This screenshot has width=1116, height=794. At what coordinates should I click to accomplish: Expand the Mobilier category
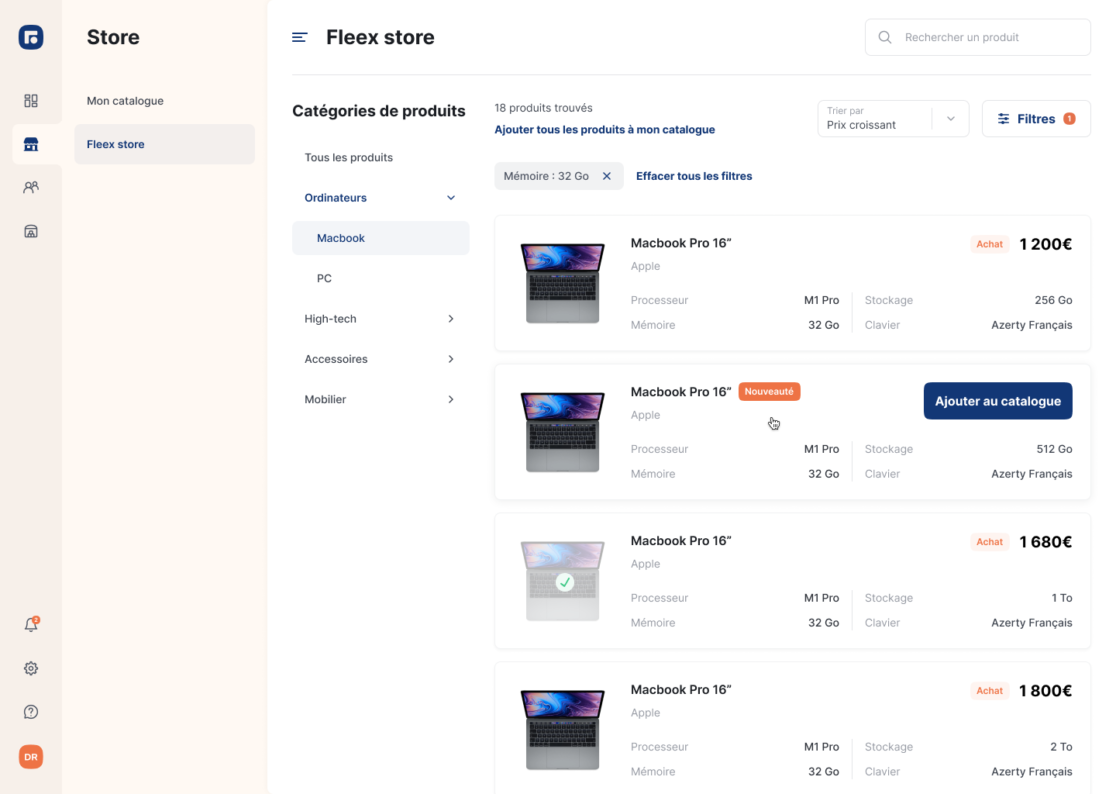pos(450,400)
